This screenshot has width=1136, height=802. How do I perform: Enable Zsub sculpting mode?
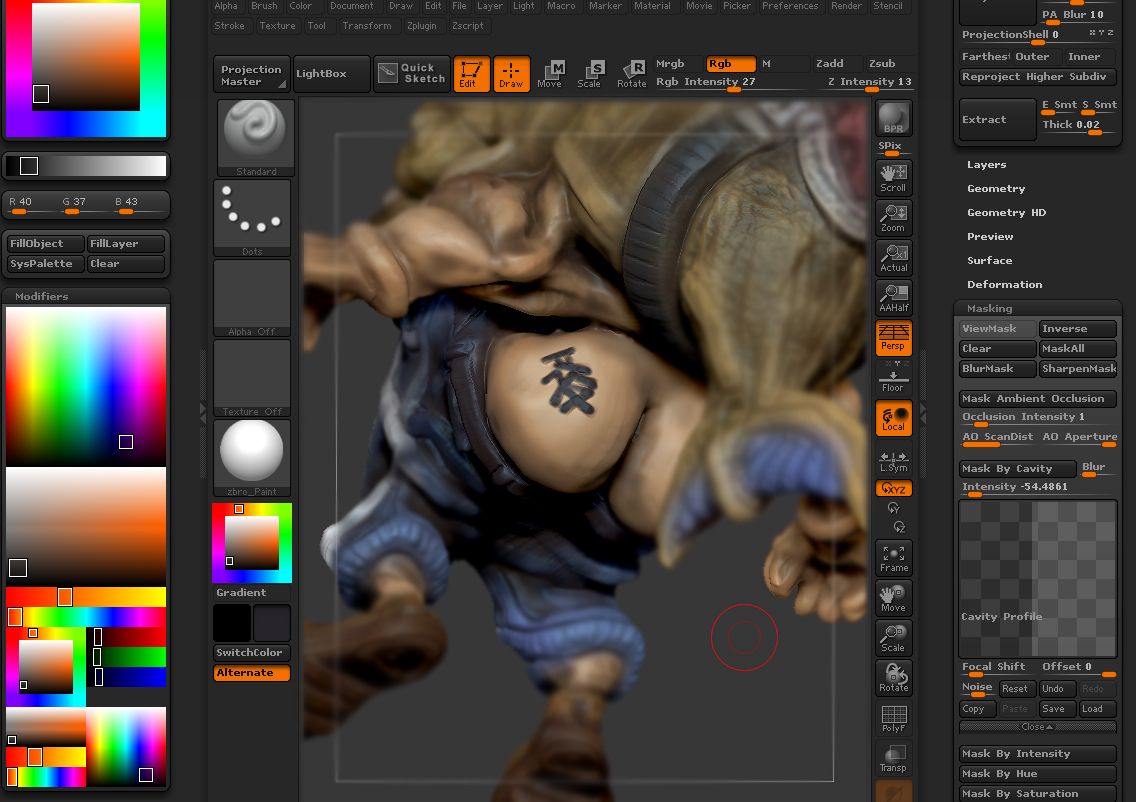point(888,64)
